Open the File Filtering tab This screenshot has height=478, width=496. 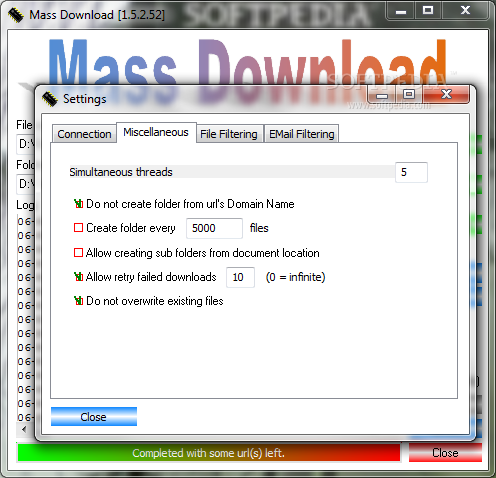click(229, 134)
